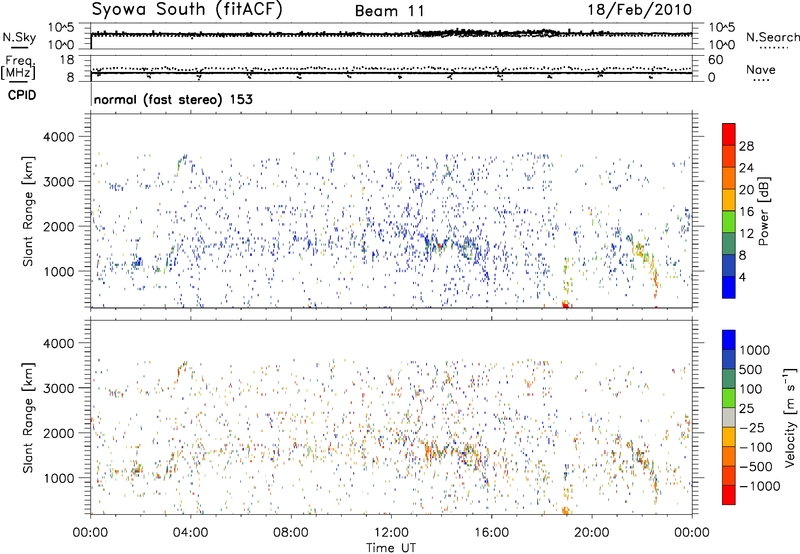Click the "Nave" legend label
800x554 pixels.
pos(761,69)
